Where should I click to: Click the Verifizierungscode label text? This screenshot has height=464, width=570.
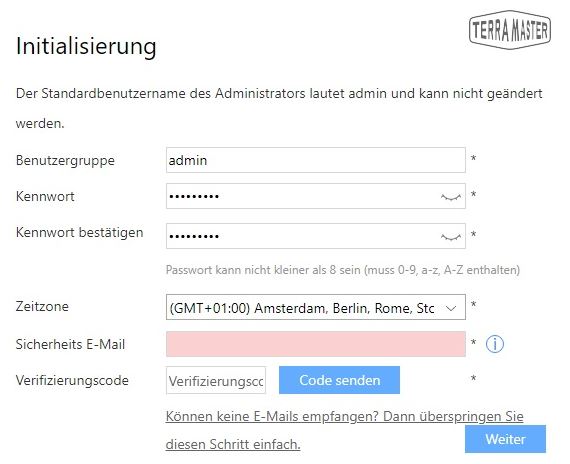(x=72, y=380)
